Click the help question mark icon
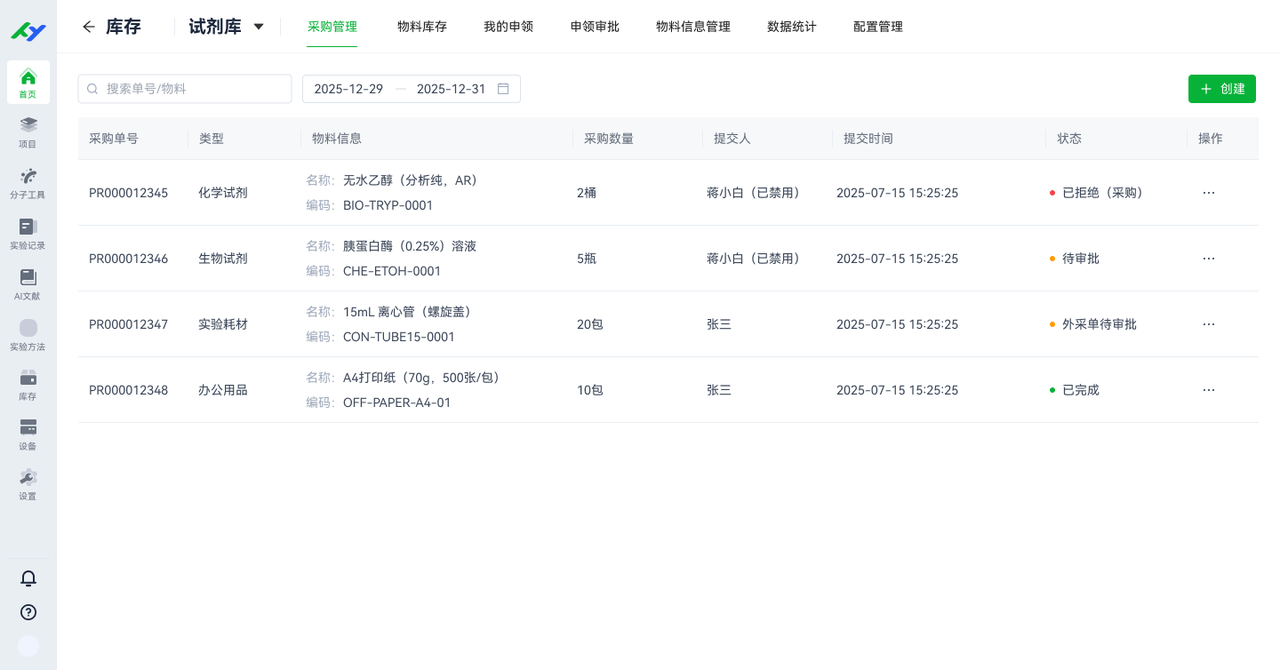Viewport: 1280px width, 670px height. pyautogui.click(x=28, y=612)
